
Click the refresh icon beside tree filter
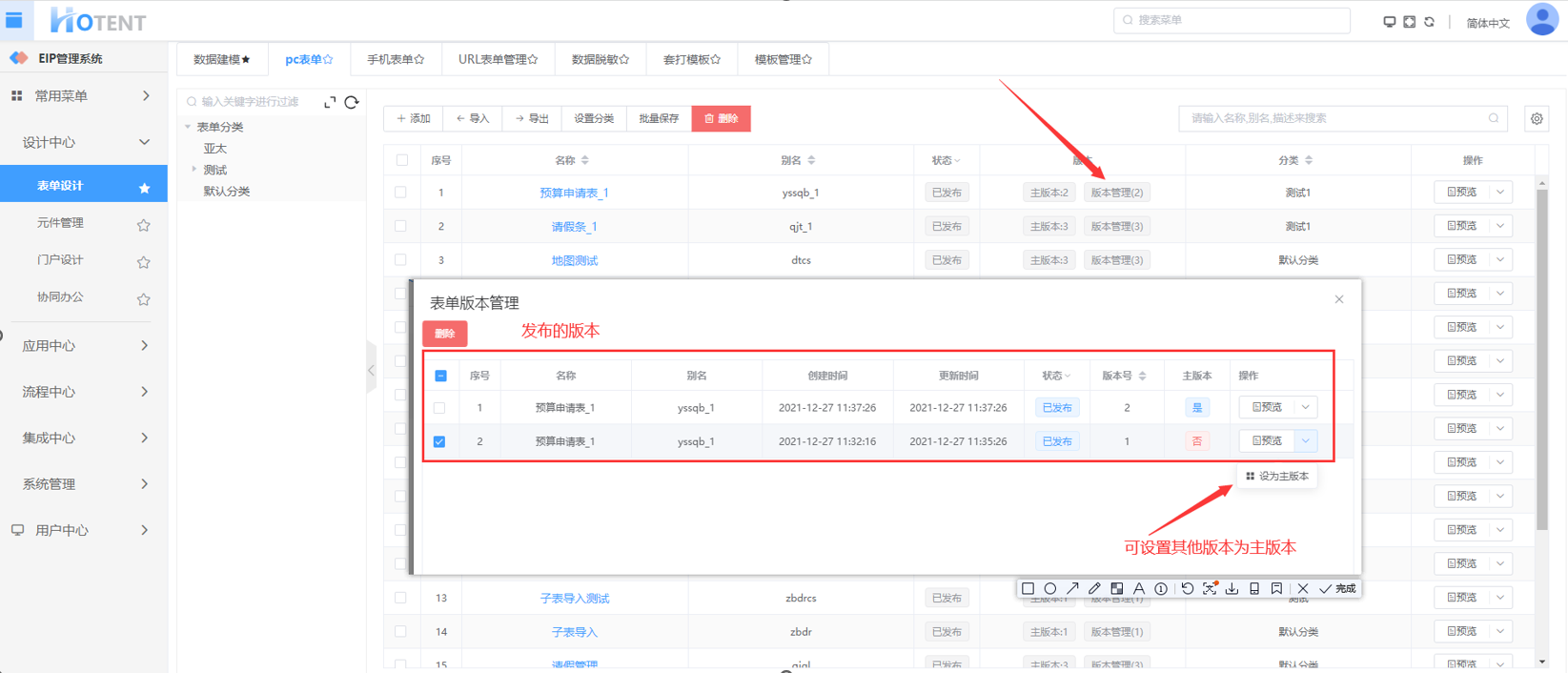352,102
